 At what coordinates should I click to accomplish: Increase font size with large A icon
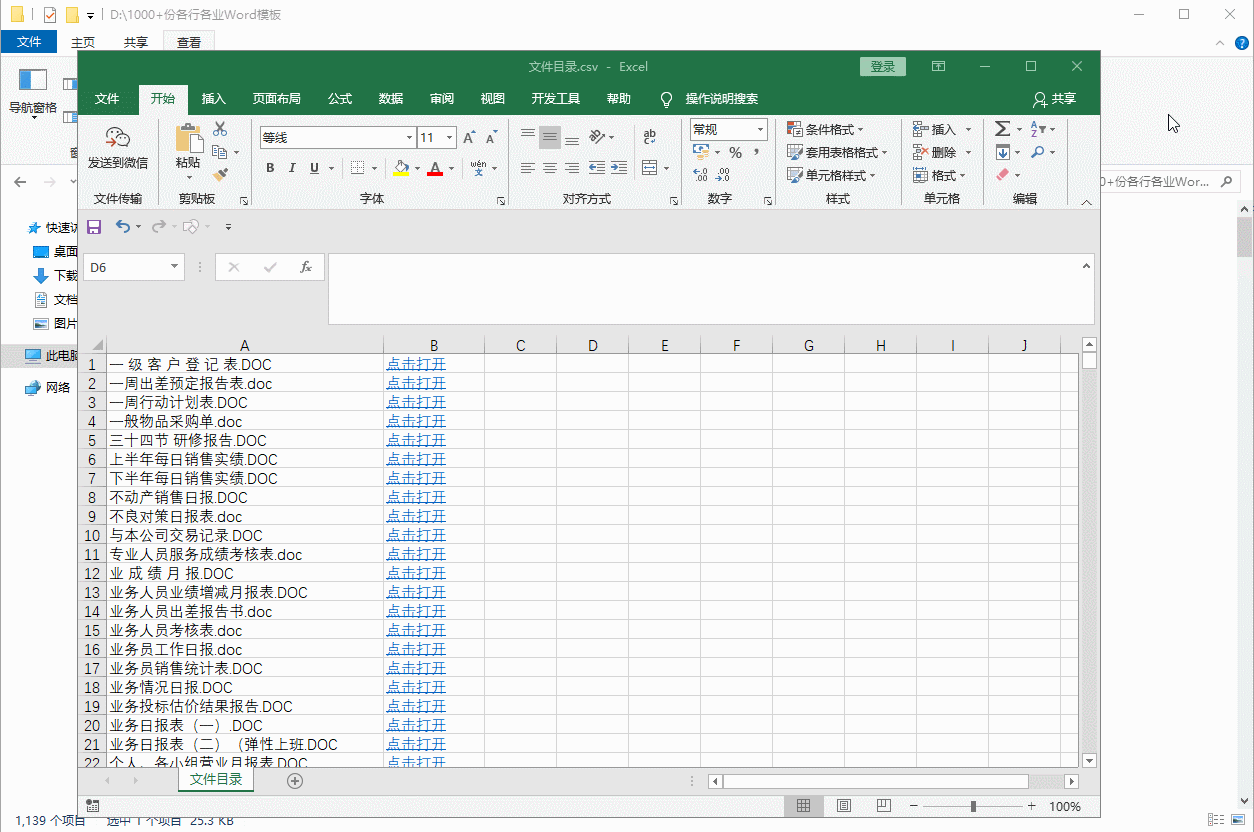coord(470,138)
